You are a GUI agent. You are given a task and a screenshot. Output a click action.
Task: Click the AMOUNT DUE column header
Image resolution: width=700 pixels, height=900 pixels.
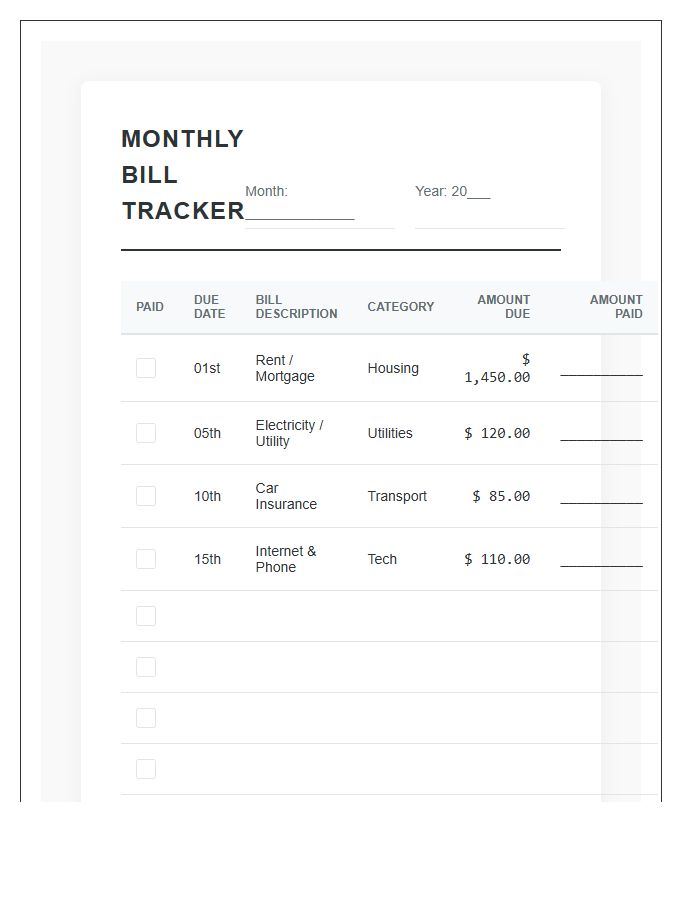click(x=503, y=307)
